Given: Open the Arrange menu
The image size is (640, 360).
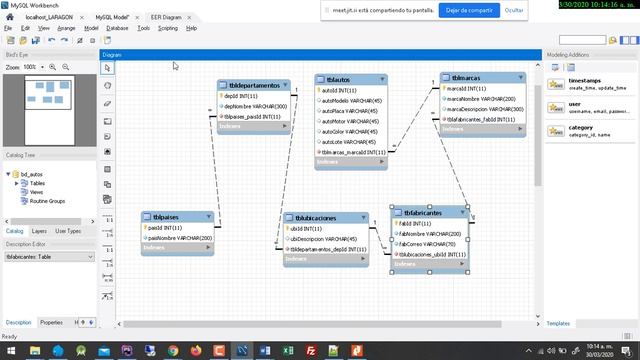Looking at the screenshot, I should coord(66,28).
